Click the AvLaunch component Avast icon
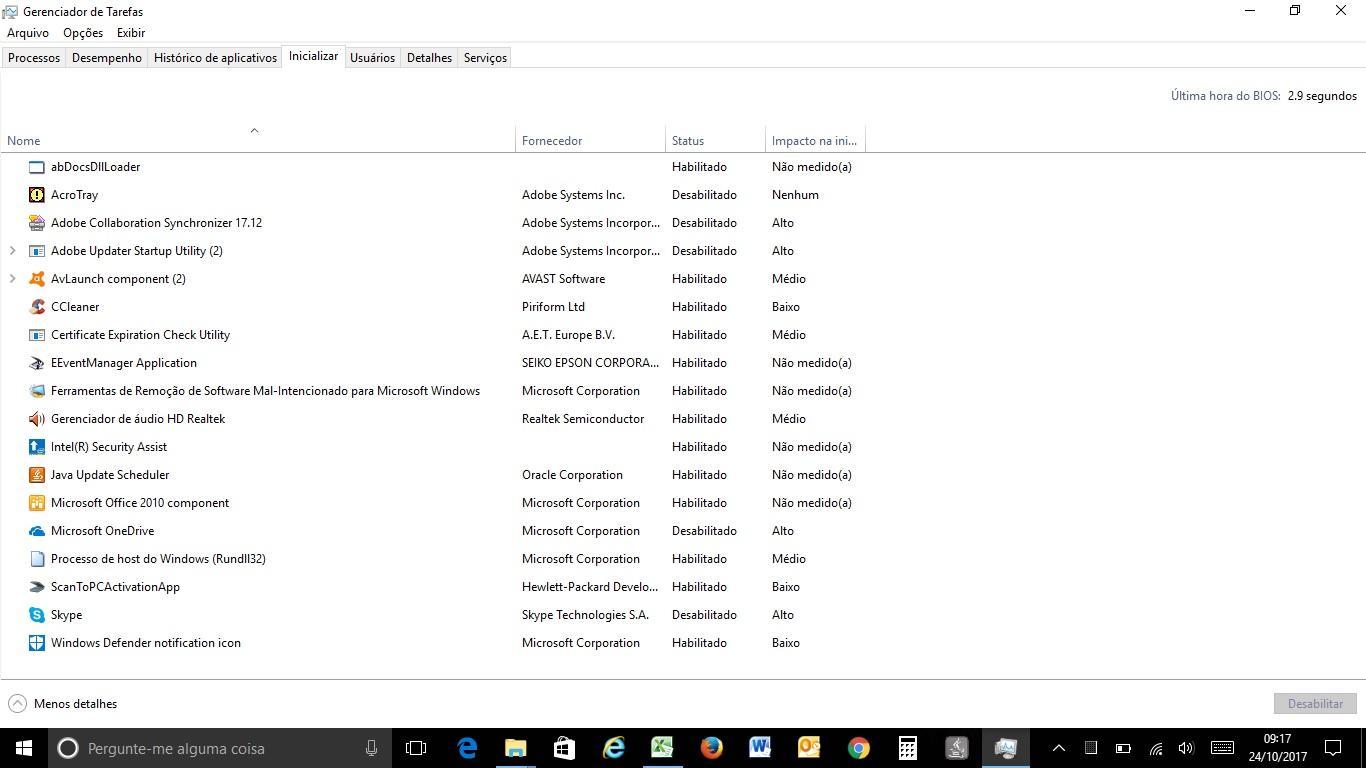The height and width of the screenshot is (768, 1366). click(37, 279)
